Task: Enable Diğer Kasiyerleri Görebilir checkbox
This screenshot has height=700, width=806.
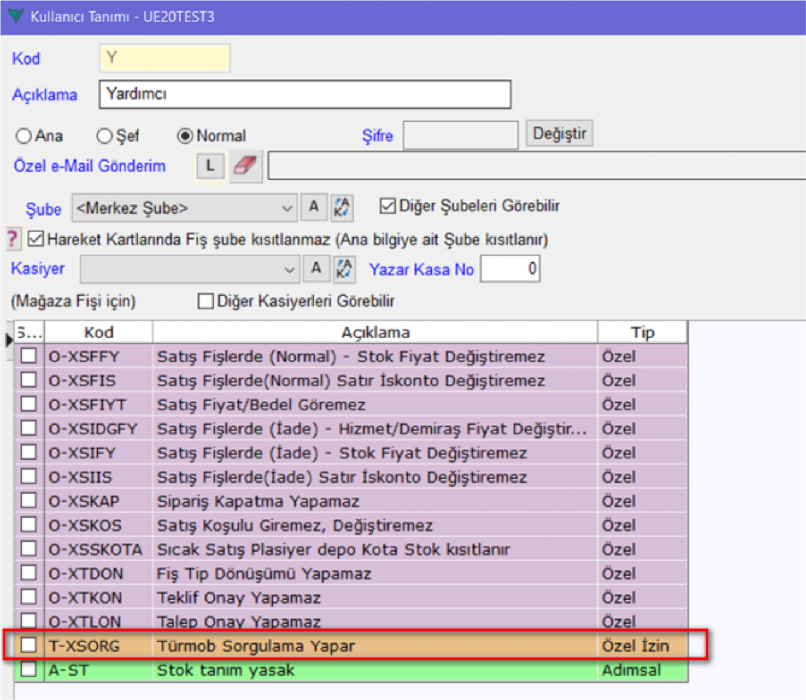Action: pyautogui.click(x=206, y=300)
